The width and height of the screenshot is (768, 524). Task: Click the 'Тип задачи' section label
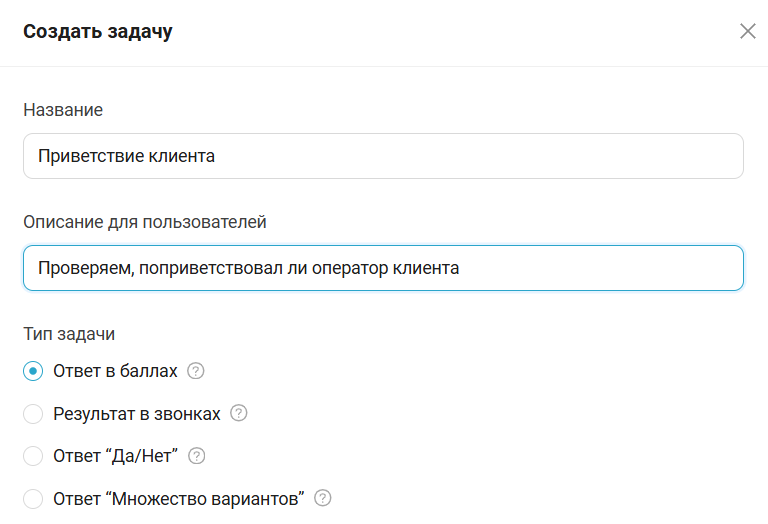(69, 334)
